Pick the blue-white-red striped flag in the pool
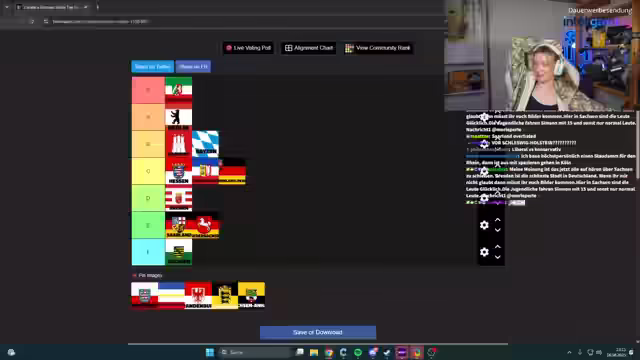This screenshot has width=640, height=360. [171, 296]
